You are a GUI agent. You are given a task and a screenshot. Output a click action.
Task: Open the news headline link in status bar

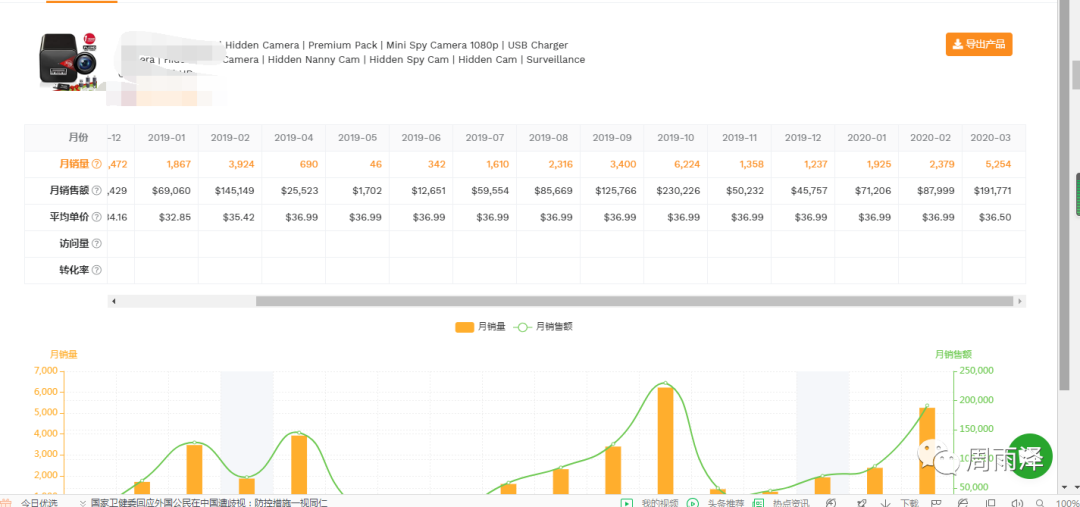coord(208,502)
